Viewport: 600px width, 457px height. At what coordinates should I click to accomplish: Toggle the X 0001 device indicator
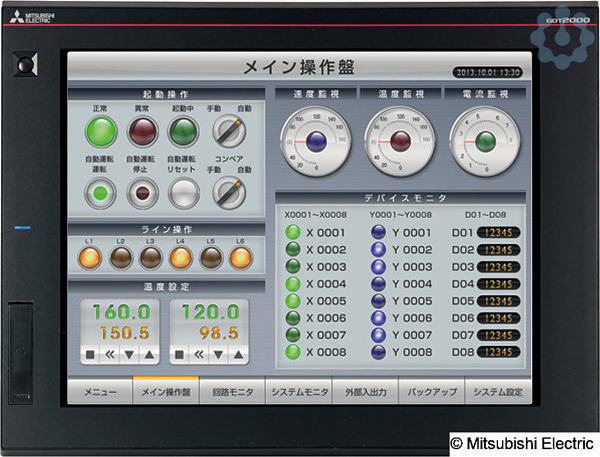(293, 232)
